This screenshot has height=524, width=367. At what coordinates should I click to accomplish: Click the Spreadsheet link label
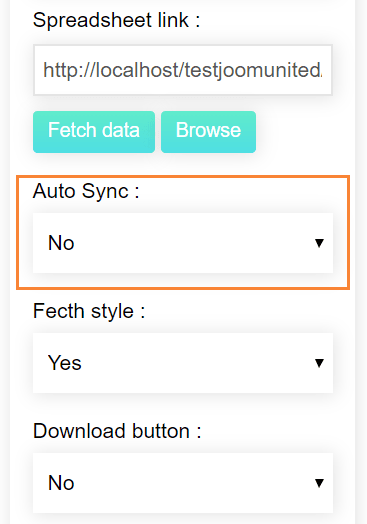117,20
